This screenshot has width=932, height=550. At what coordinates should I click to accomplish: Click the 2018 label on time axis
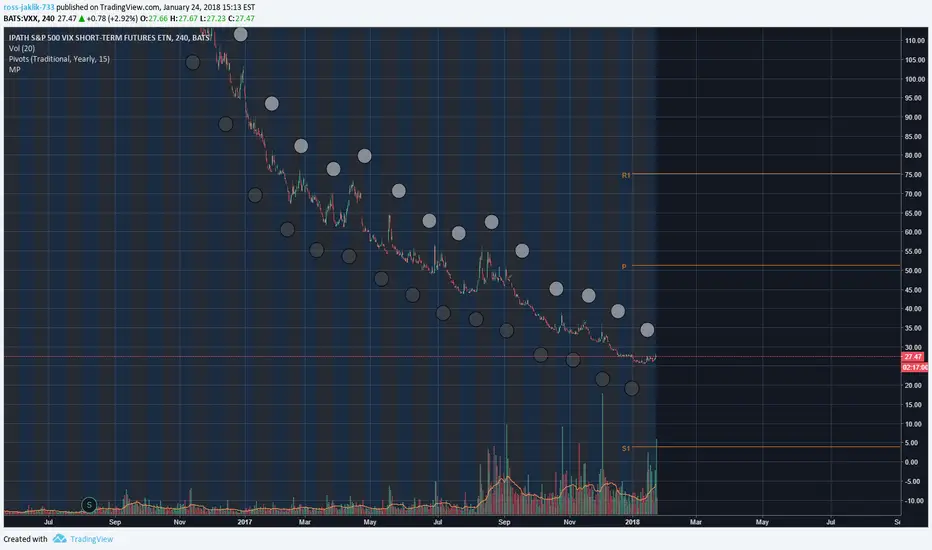[632, 522]
